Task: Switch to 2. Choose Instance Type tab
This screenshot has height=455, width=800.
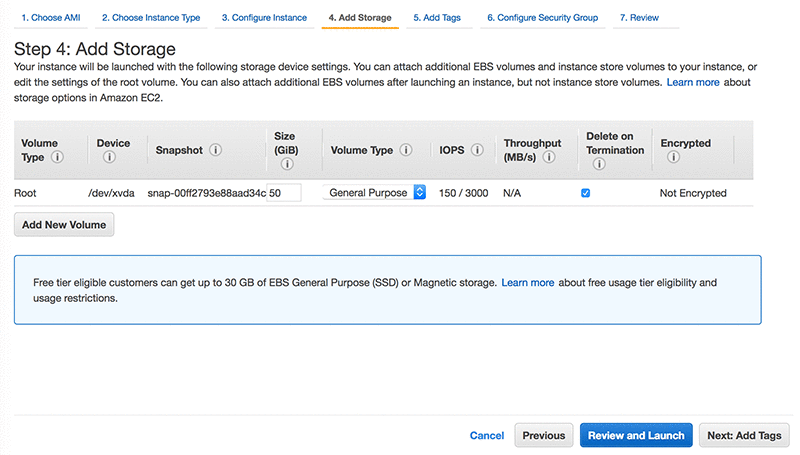Action: [150, 18]
